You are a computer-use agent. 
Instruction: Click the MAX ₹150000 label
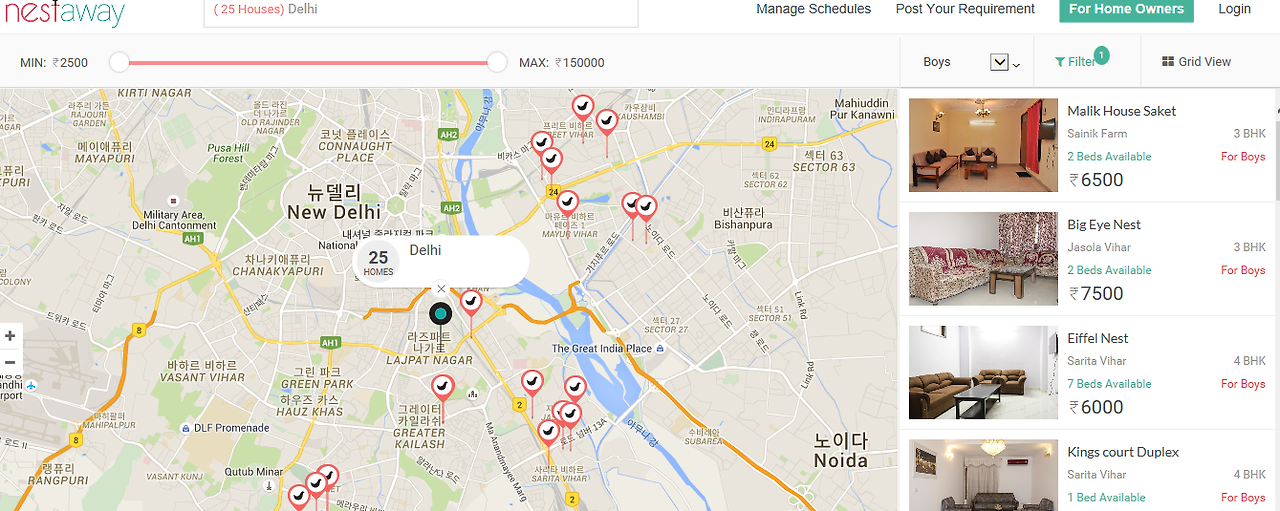(562, 62)
